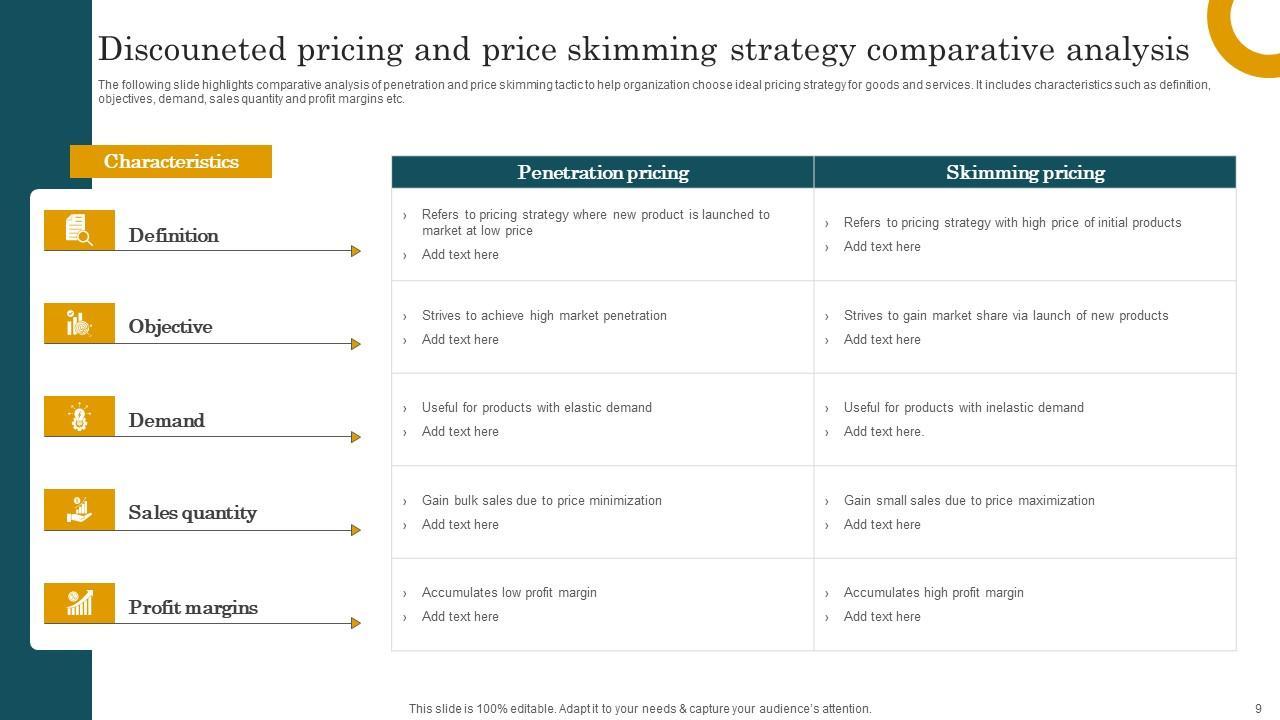The height and width of the screenshot is (720, 1280).
Task: Click 'Strives to achieve high market penetration' text
Action: point(544,315)
